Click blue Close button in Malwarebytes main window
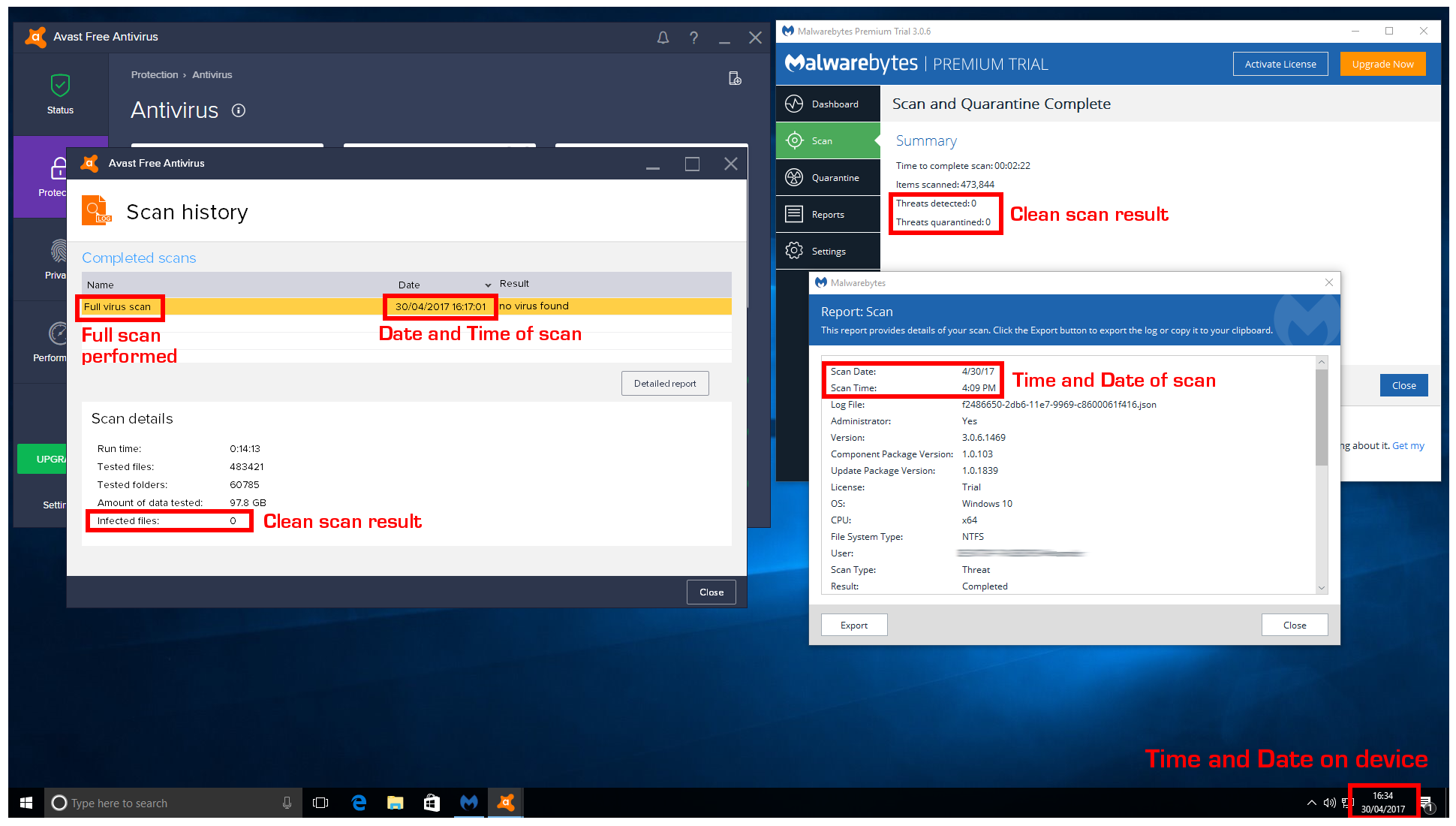1456x826 pixels. [1404, 386]
